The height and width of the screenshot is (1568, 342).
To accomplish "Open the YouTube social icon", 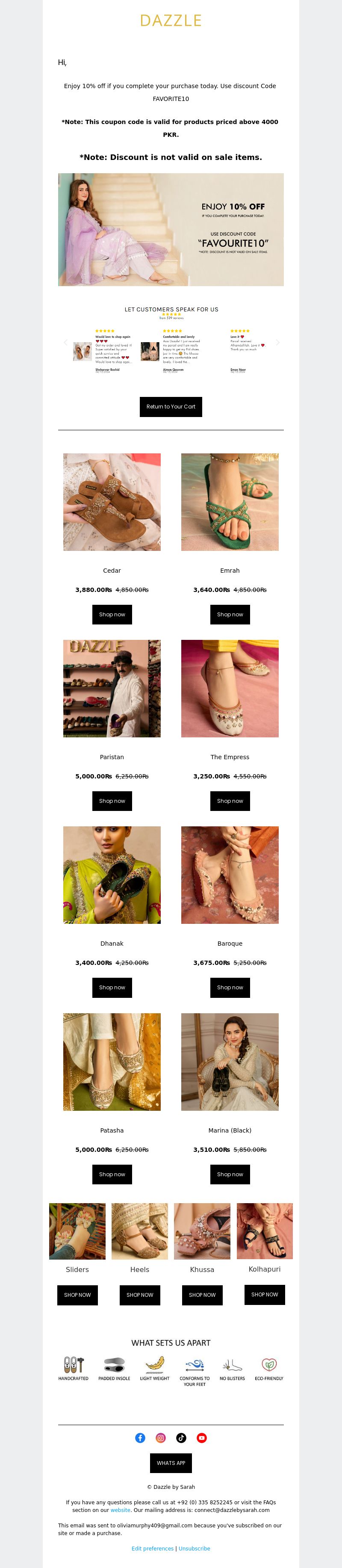I will click(202, 1438).
